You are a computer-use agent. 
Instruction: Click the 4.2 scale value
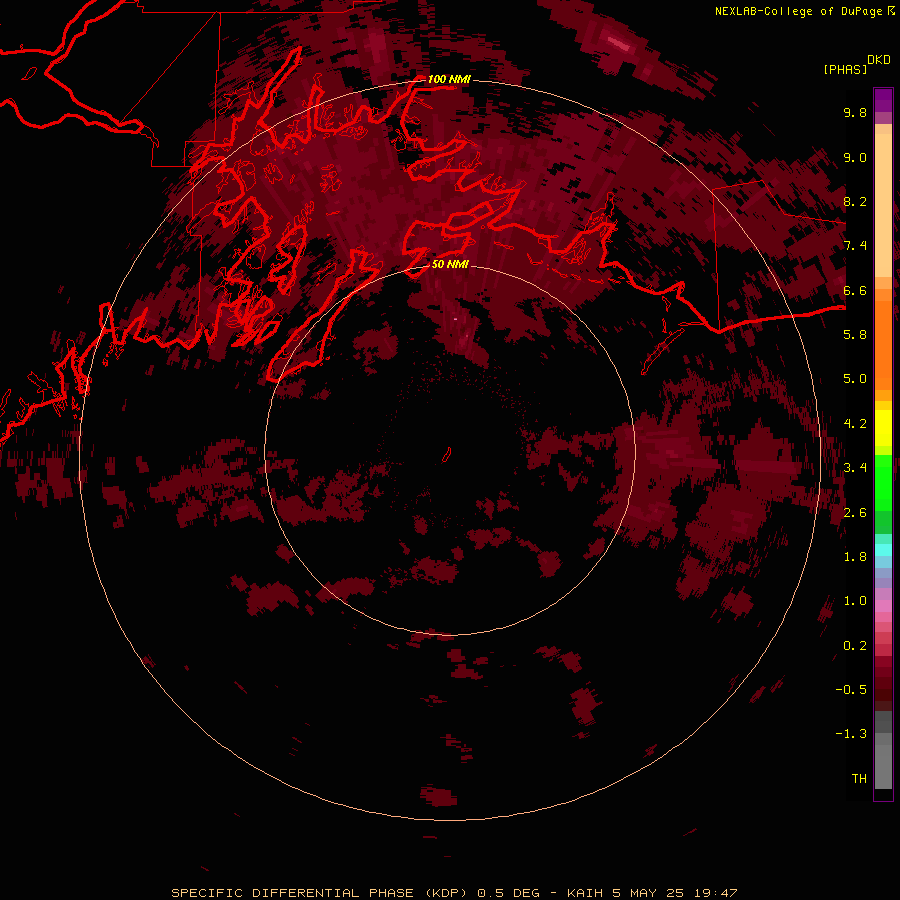(855, 424)
